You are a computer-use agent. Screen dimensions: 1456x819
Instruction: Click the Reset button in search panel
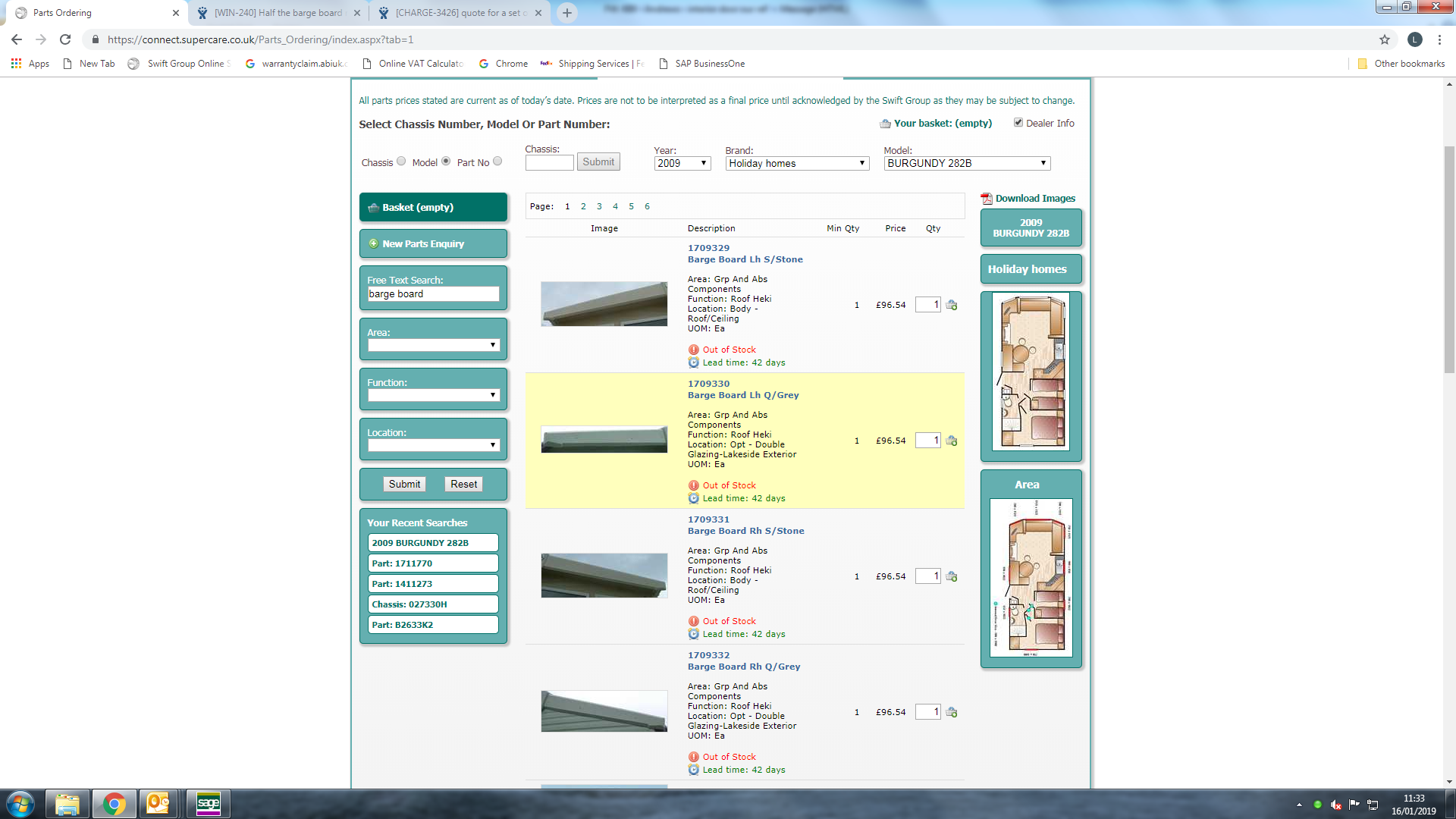click(x=463, y=484)
